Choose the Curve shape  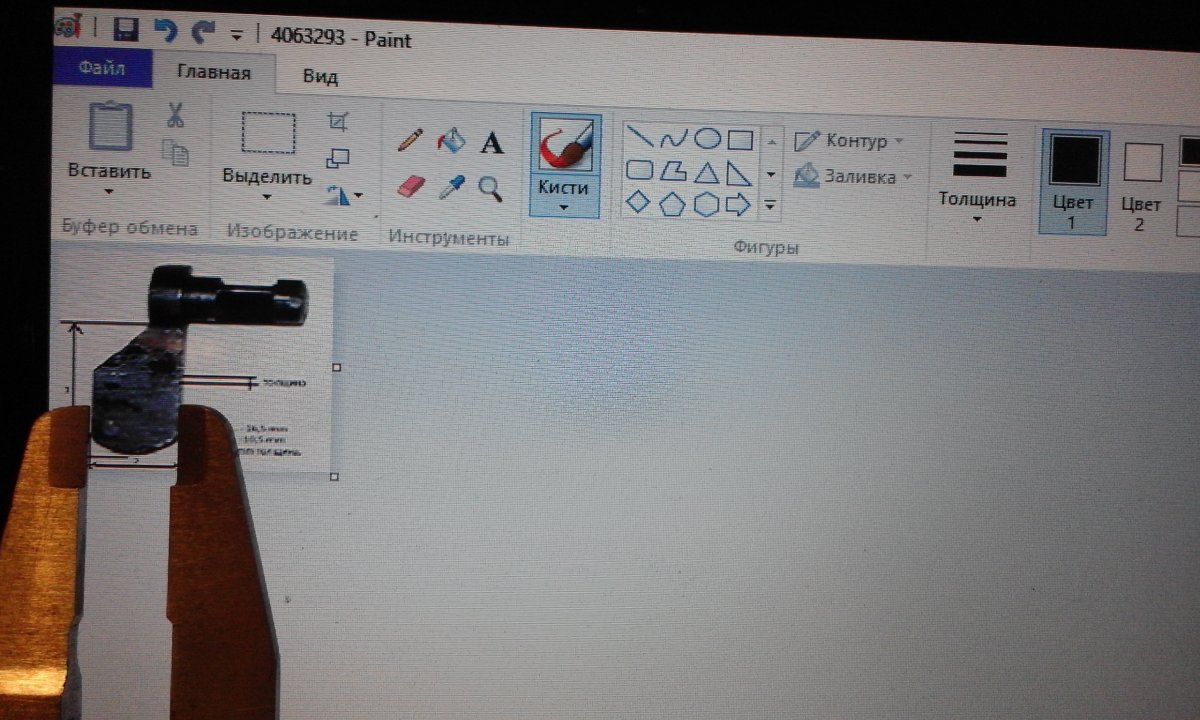(x=673, y=138)
